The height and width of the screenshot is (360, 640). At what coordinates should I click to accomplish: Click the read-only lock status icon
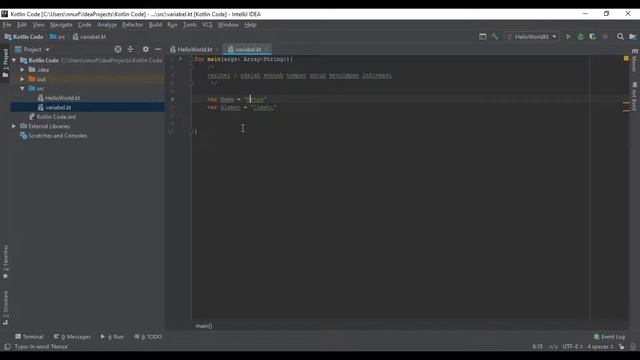click(621, 347)
